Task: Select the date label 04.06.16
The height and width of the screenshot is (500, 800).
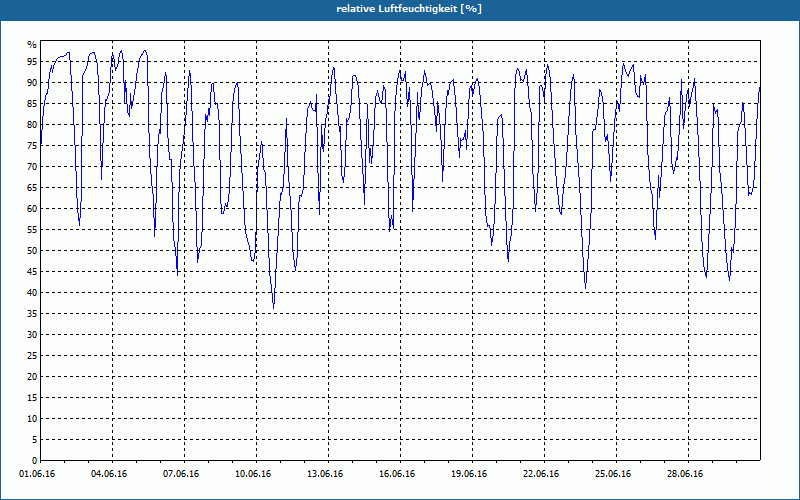Action: click(x=109, y=474)
